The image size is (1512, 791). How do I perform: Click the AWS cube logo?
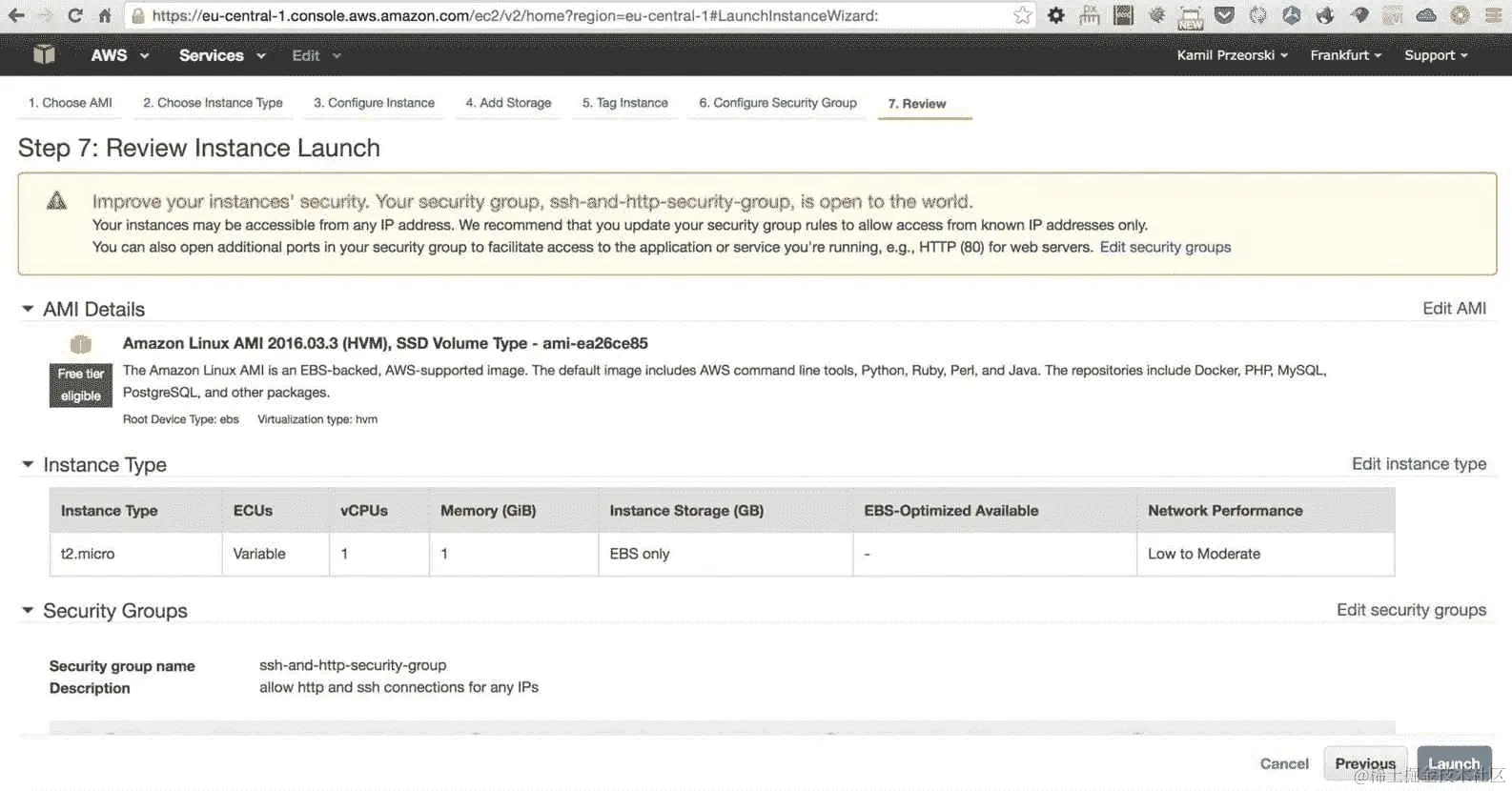pyautogui.click(x=44, y=54)
